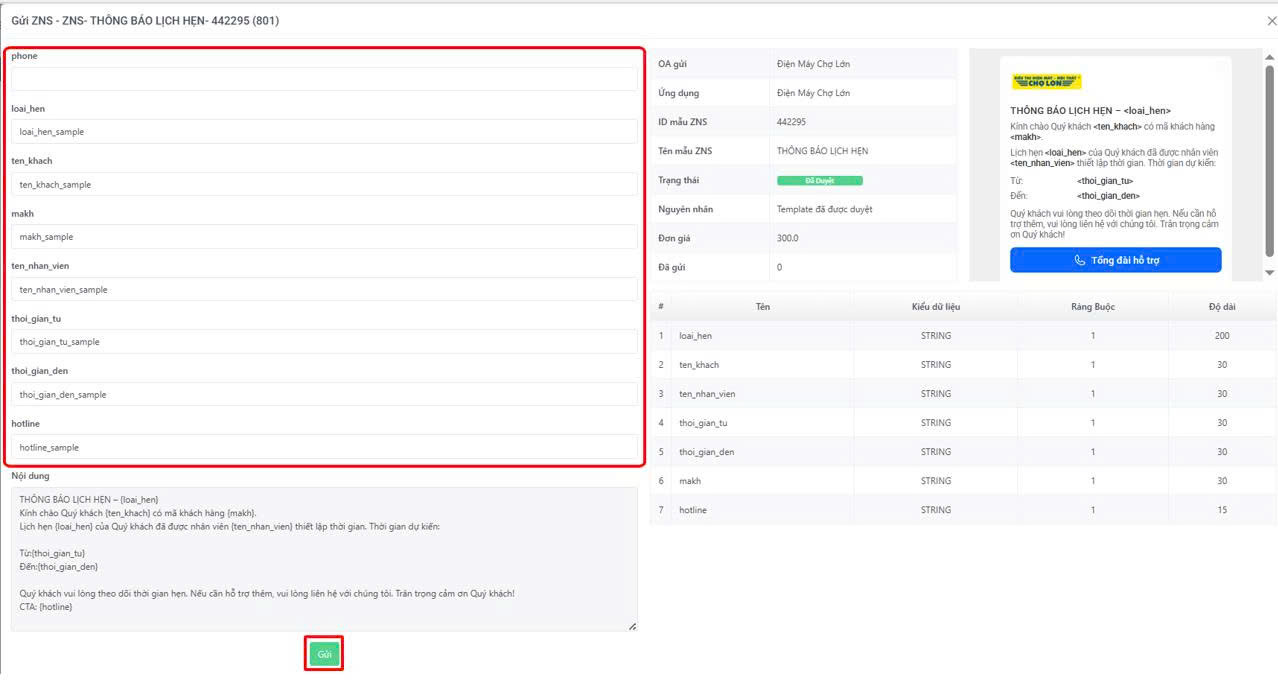Click the hotline input field

click(x=324, y=447)
